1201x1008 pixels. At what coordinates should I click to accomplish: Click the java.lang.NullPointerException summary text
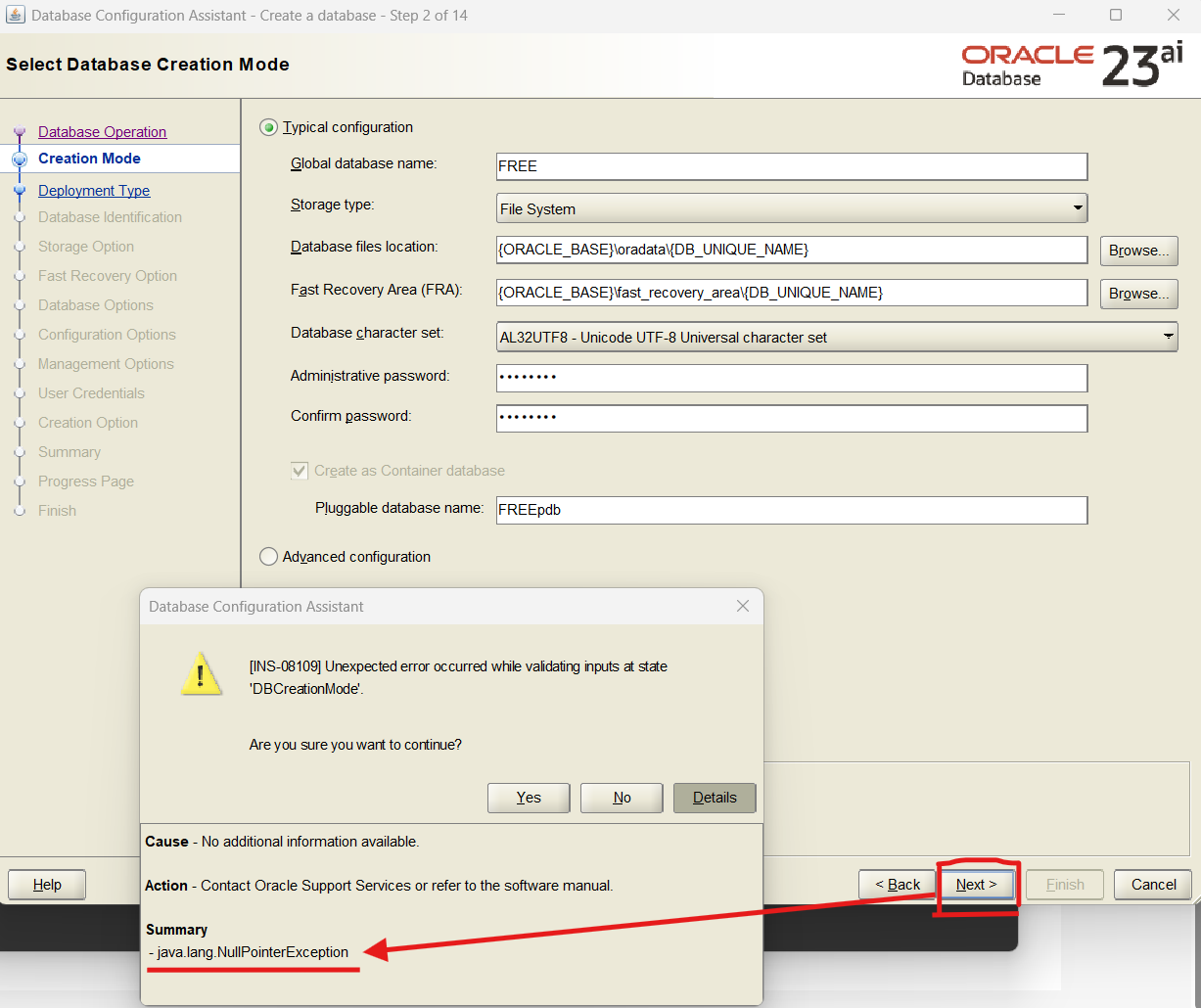click(253, 951)
